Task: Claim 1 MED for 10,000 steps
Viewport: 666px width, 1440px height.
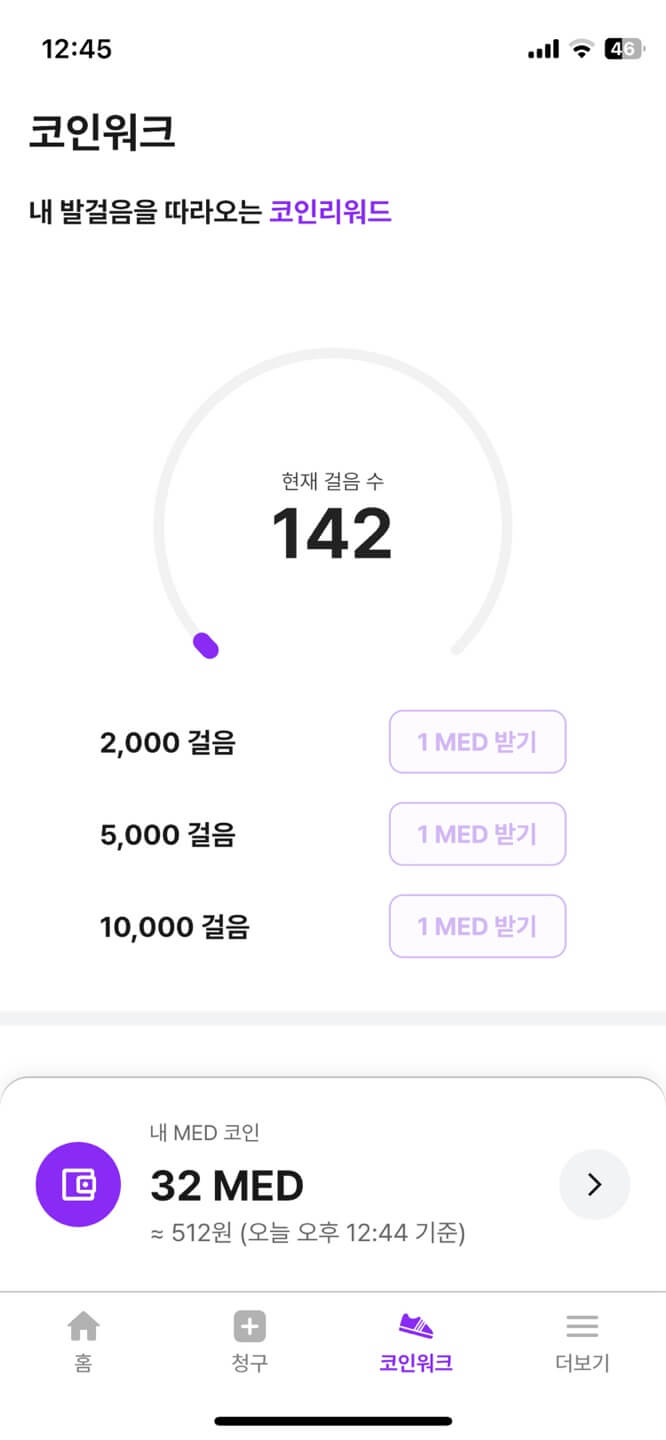Action: [477, 926]
